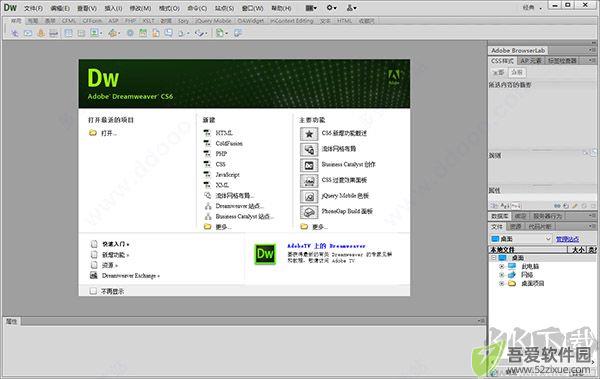Open the Dreamweaver Exchange link

click(x=131, y=276)
